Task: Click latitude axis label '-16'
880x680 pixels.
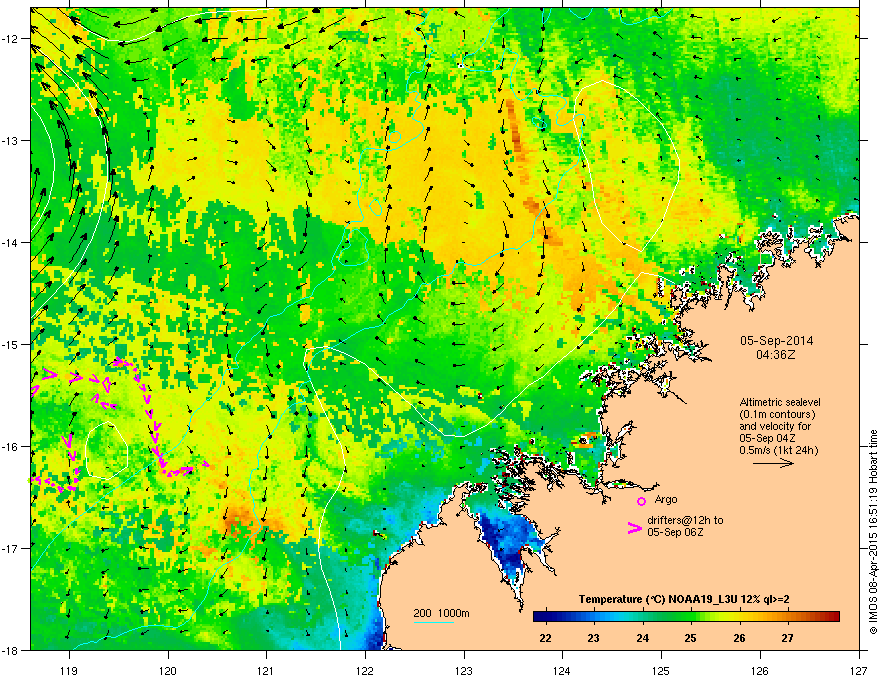Action: click(12, 447)
